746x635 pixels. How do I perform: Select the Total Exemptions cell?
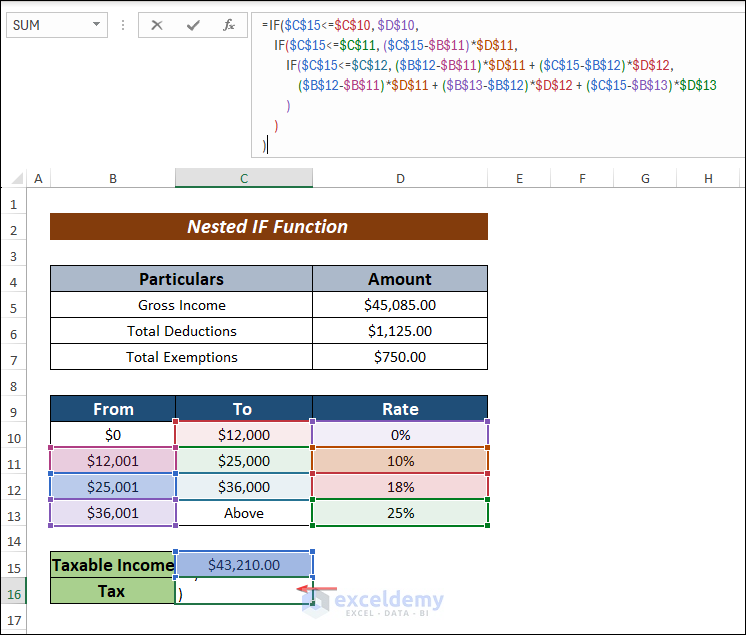181,357
